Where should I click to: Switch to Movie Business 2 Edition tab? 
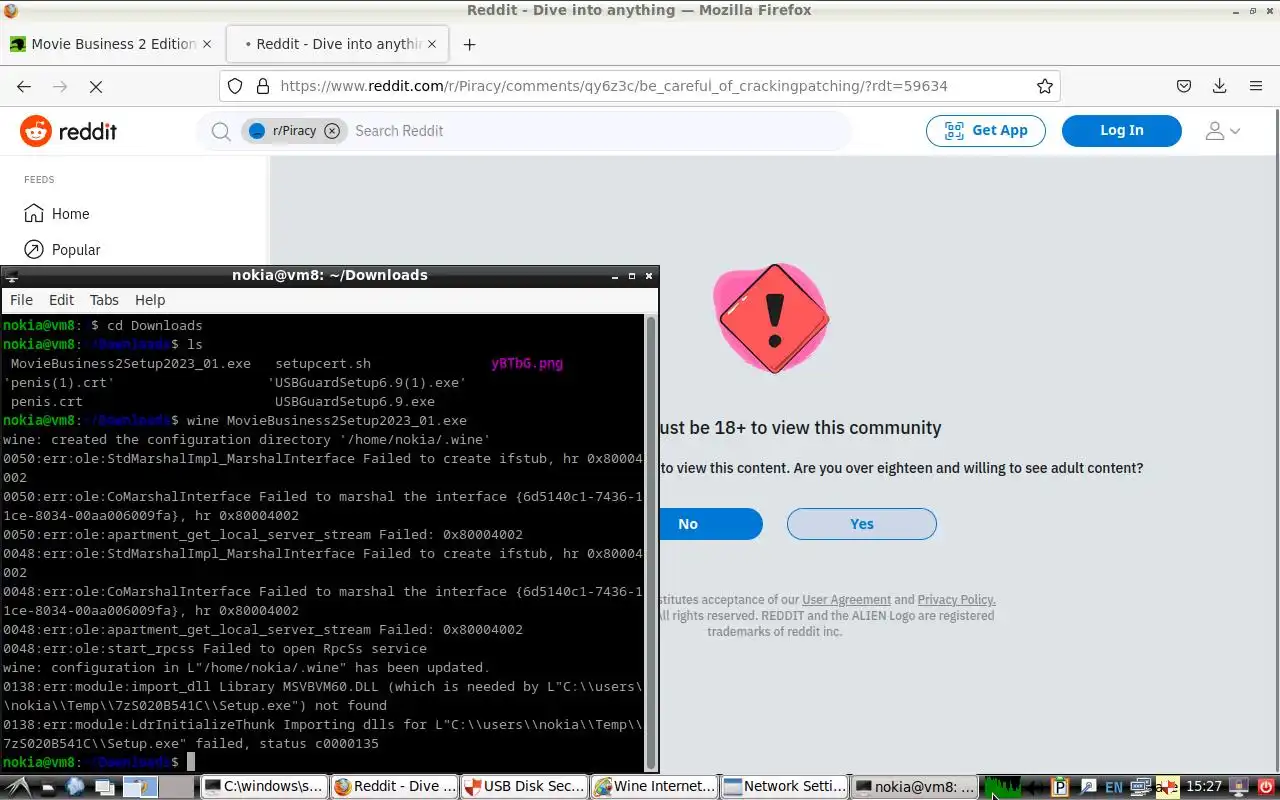111,44
